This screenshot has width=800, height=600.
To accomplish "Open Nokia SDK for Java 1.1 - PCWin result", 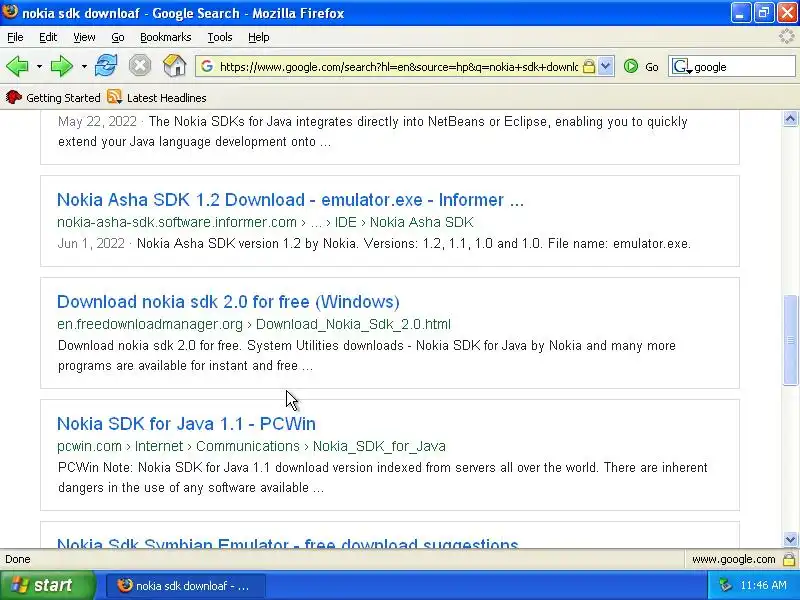I will click(186, 423).
